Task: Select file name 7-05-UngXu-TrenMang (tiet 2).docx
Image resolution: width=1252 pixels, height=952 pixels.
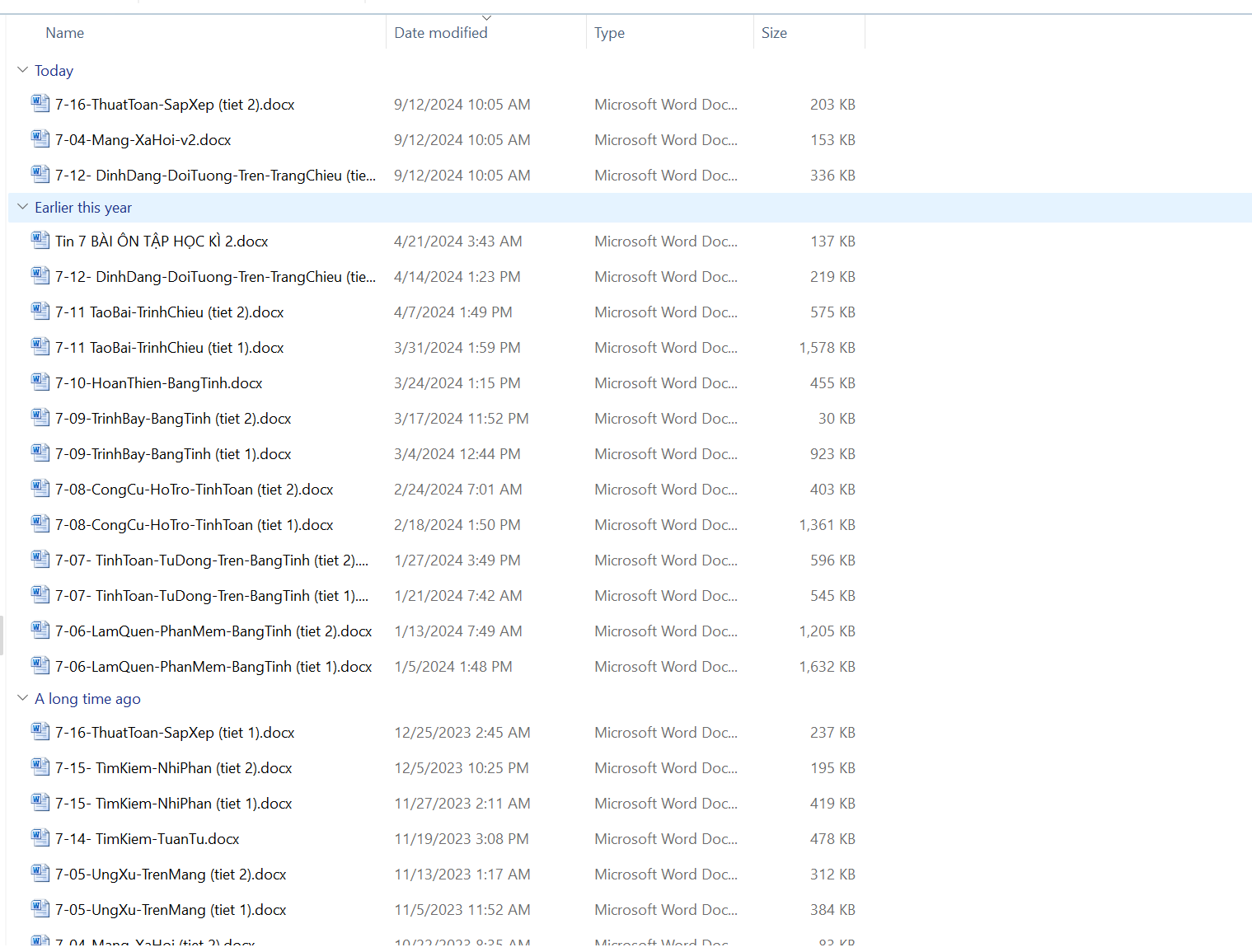Action: point(171,875)
